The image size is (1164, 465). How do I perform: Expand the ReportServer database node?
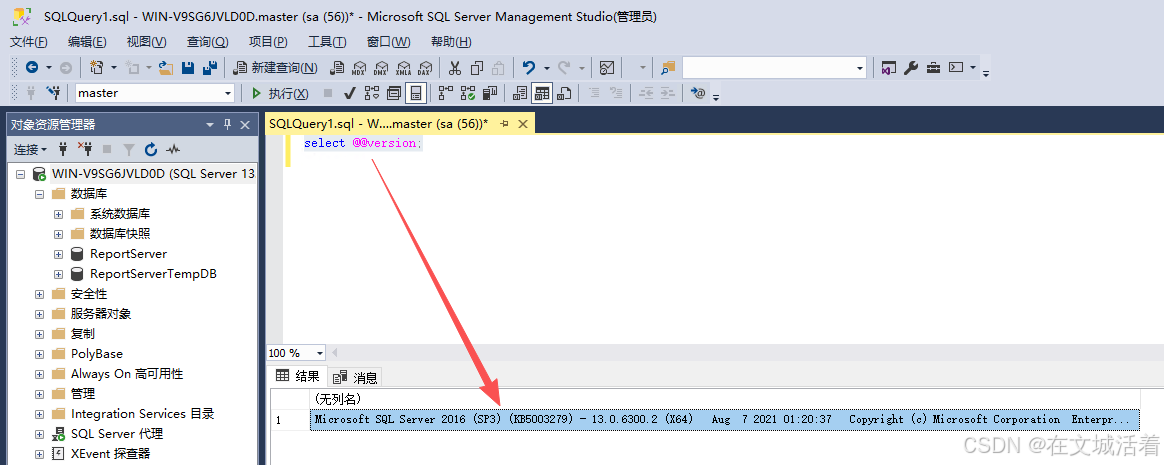click(x=59, y=254)
